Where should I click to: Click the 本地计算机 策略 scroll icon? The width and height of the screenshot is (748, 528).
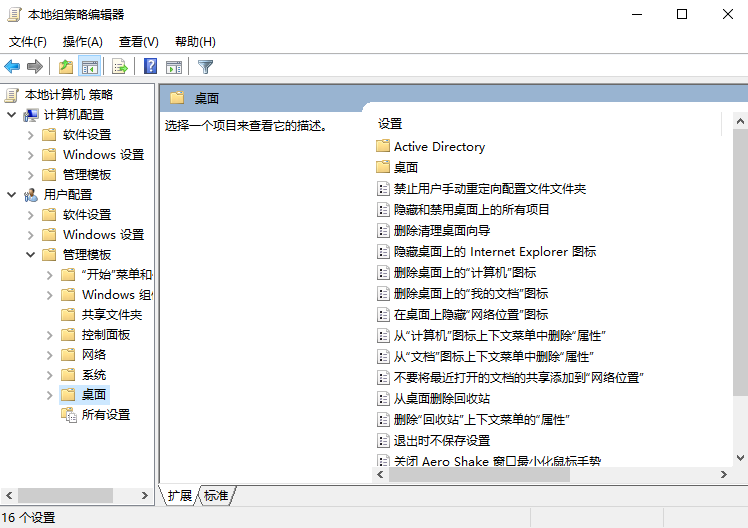click(x=12, y=95)
